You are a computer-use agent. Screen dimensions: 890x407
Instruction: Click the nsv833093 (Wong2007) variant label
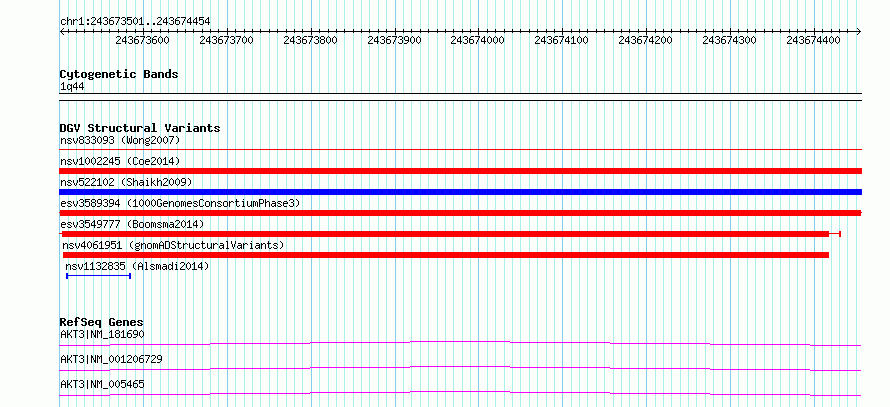tap(120, 140)
